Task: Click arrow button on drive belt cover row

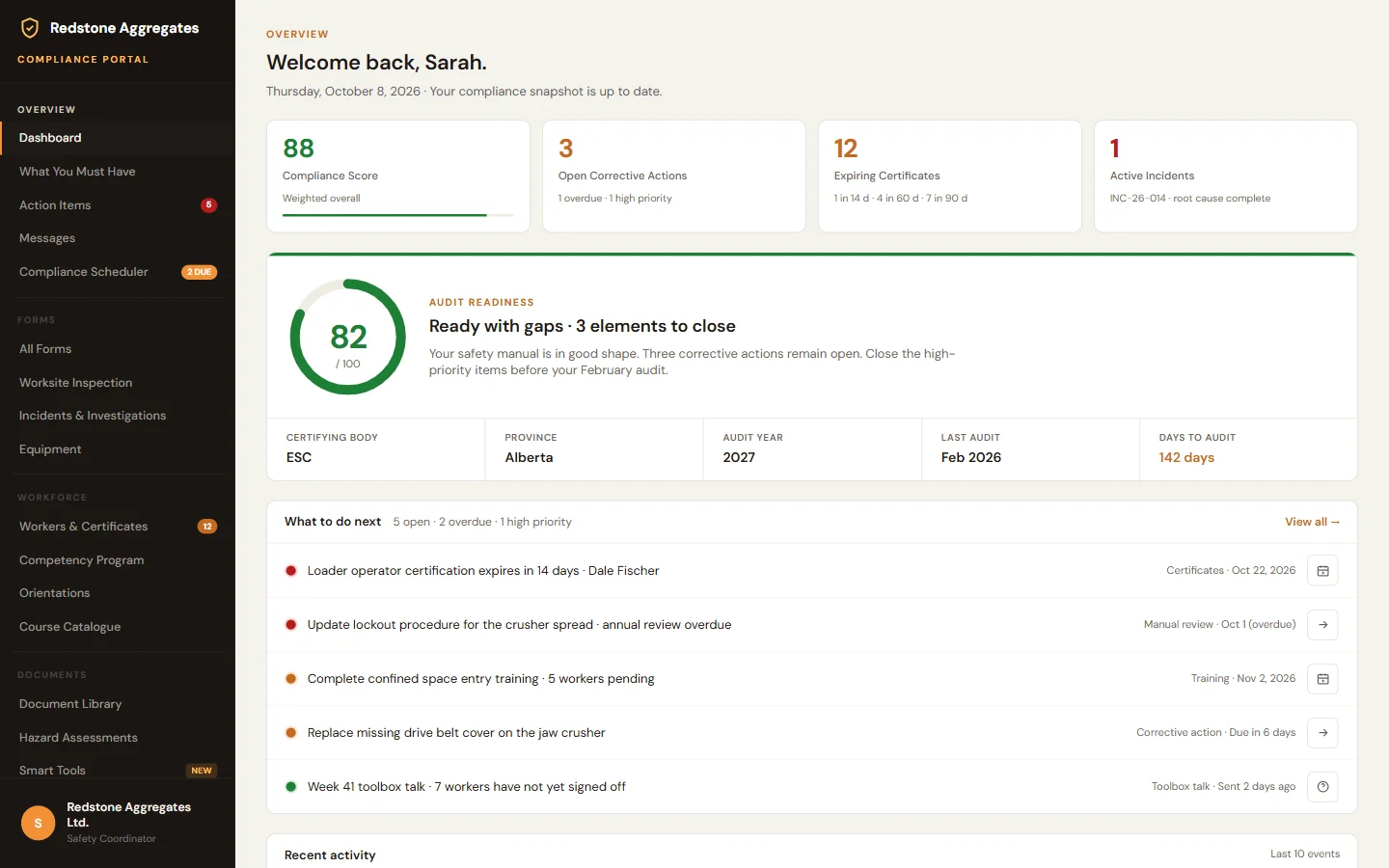Action: (1322, 733)
